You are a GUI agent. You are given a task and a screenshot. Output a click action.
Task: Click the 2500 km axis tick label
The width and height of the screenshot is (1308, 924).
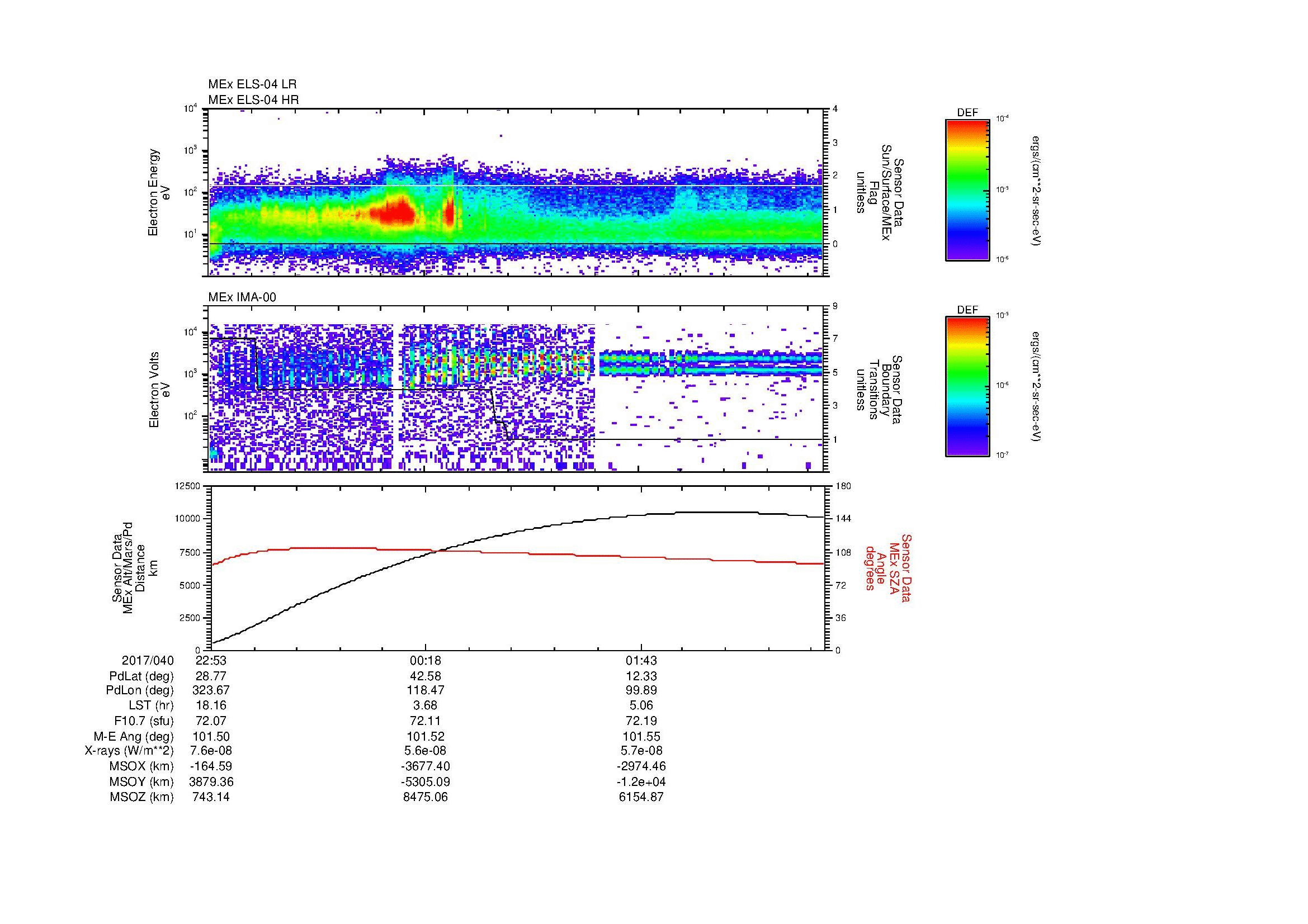pyautogui.click(x=190, y=618)
